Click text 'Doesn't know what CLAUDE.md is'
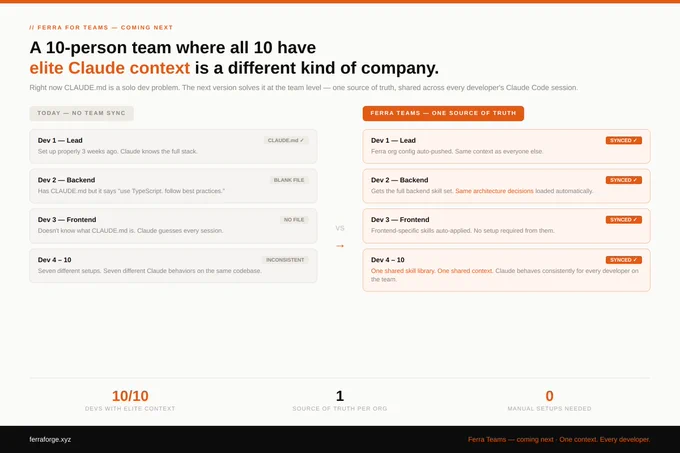 (85, 231)
